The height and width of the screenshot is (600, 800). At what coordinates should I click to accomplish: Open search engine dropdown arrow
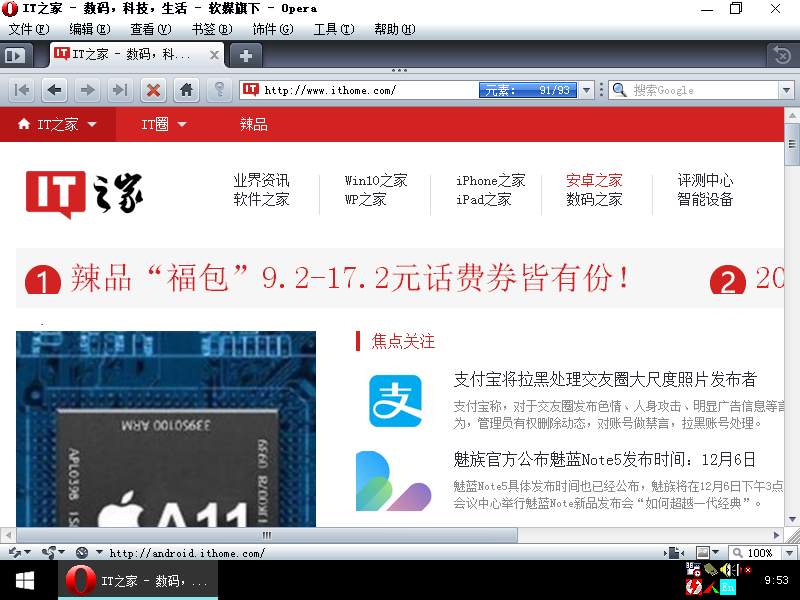click(786, 90)
